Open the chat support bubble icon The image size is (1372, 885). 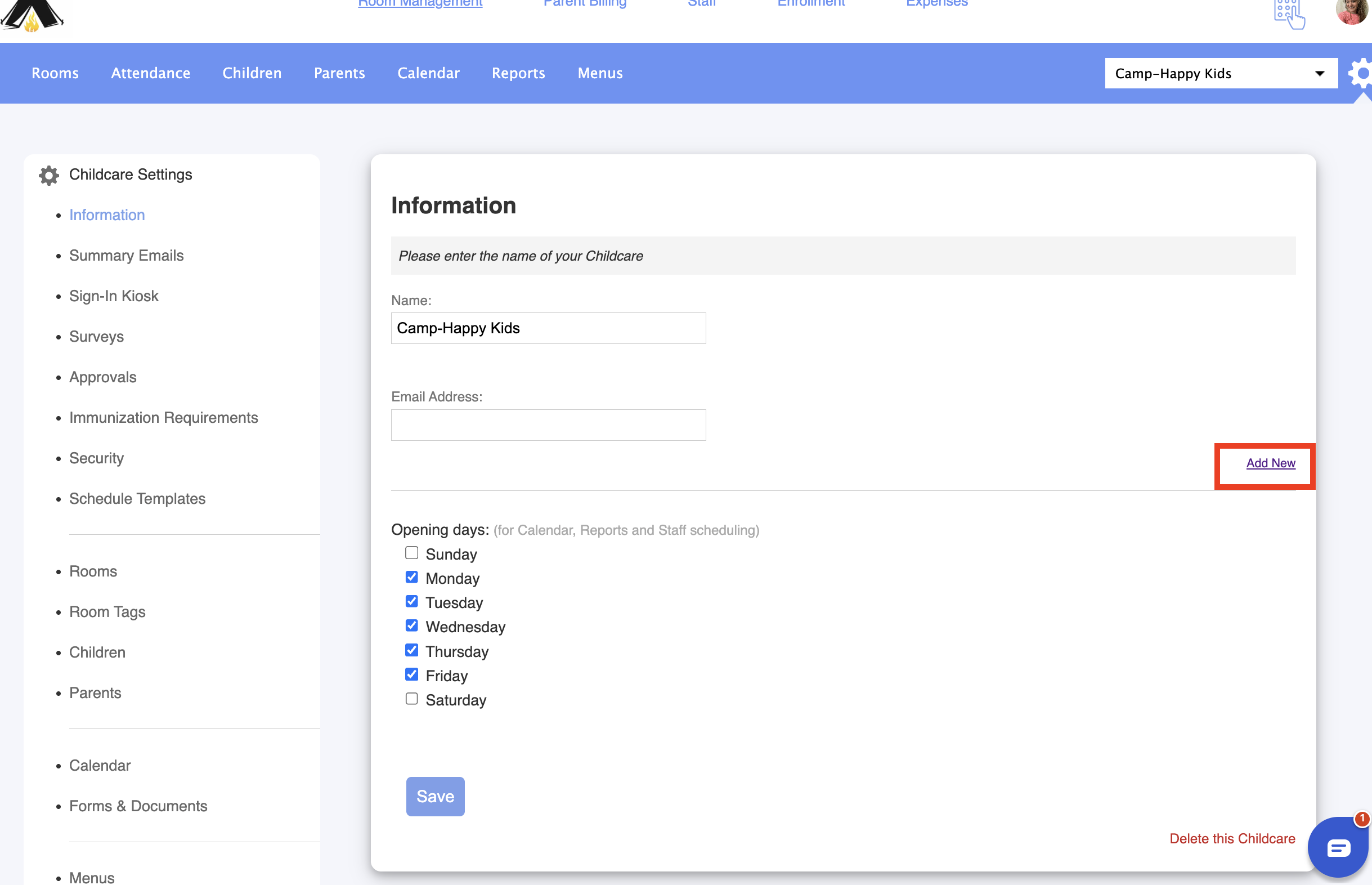pos(1338,848)
